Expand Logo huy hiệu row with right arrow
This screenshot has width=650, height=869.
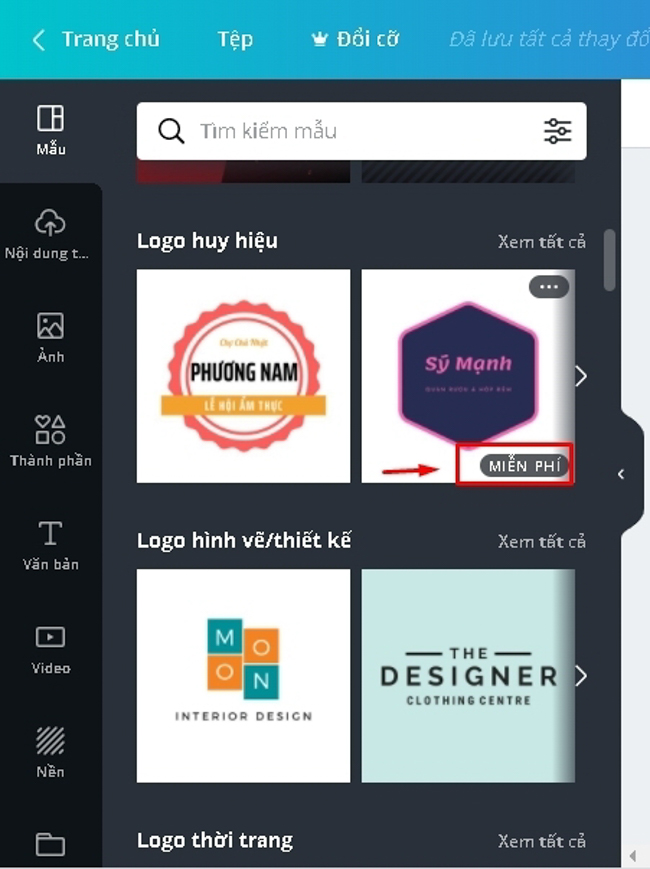click(x=580, y=376)
